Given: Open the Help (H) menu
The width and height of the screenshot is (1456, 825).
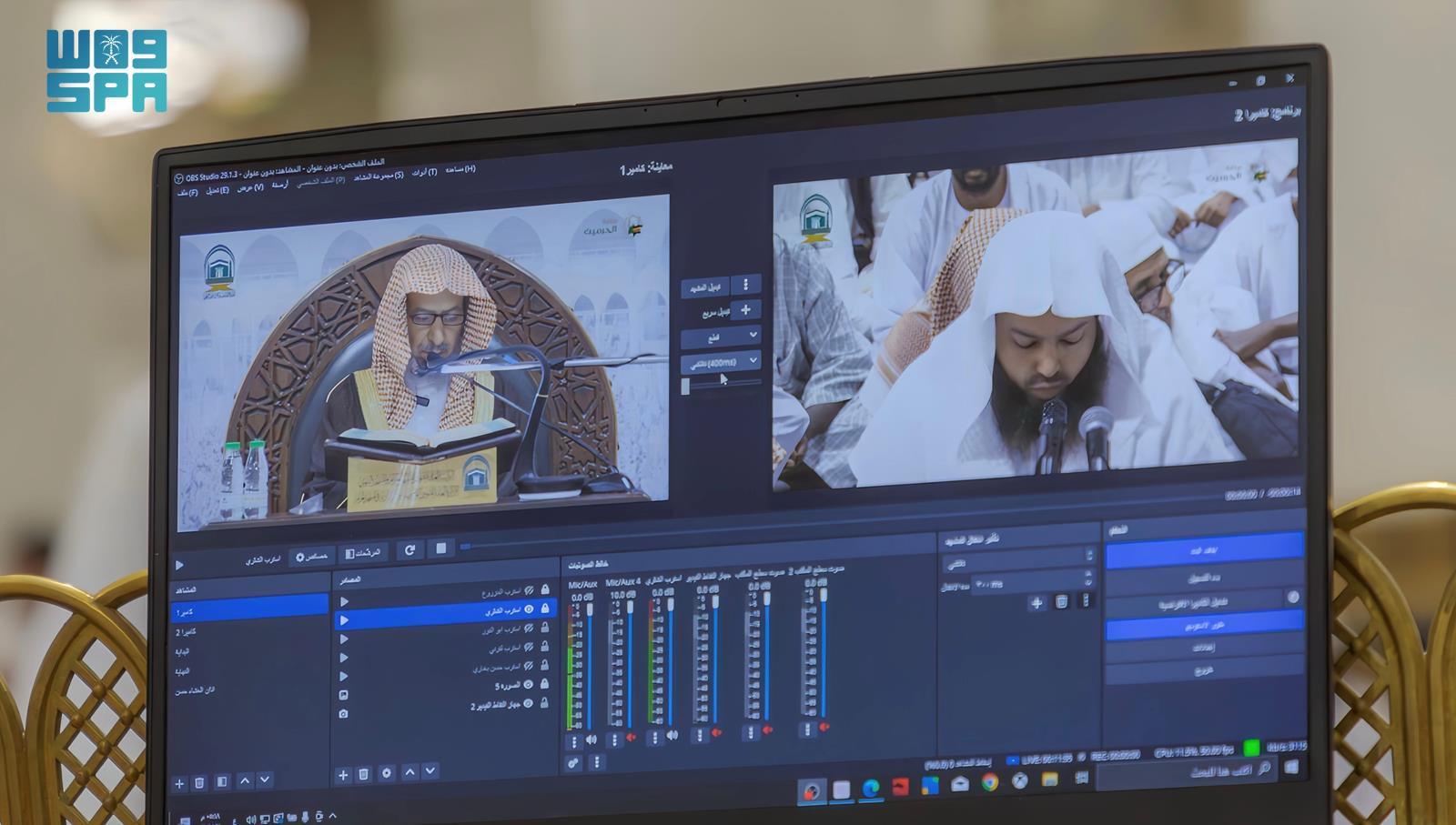Looking at the screenshot, I should coord(460,169).
